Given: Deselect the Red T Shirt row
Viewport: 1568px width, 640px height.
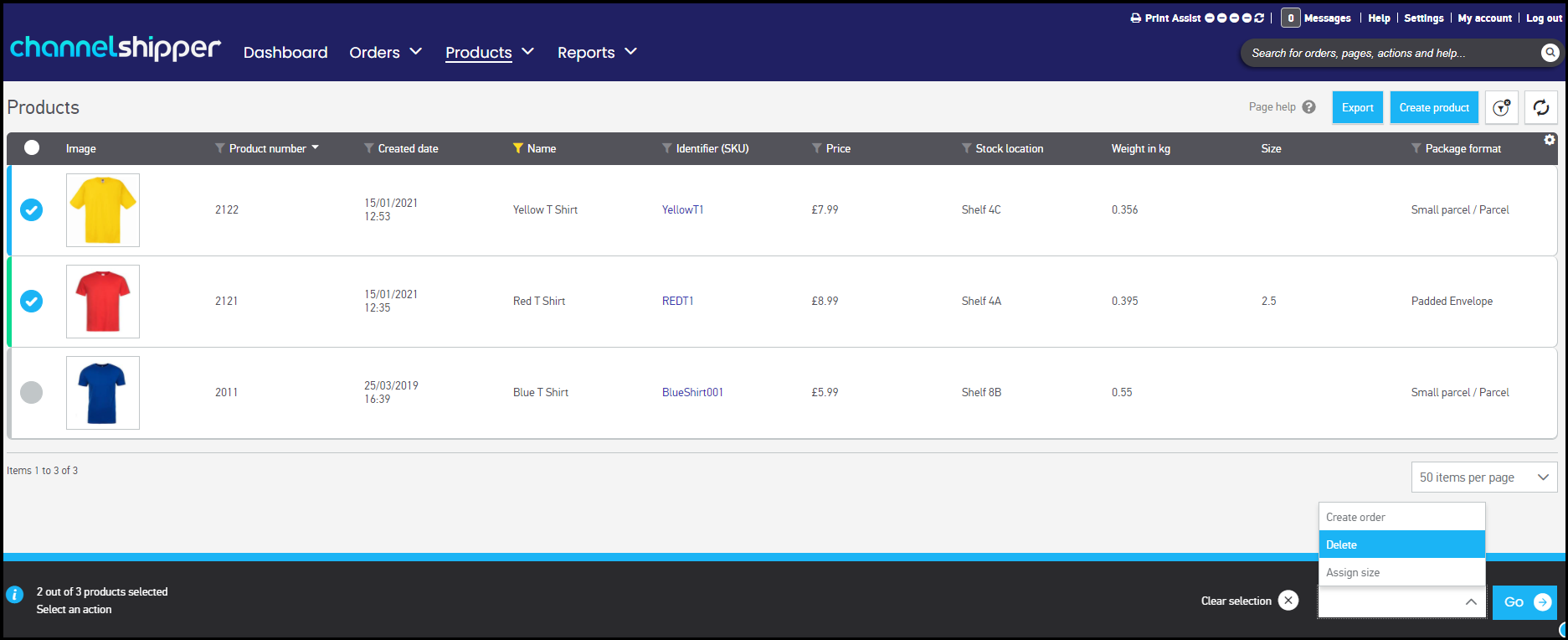Looking at the screenshot, I should click(x=32, y=301).
